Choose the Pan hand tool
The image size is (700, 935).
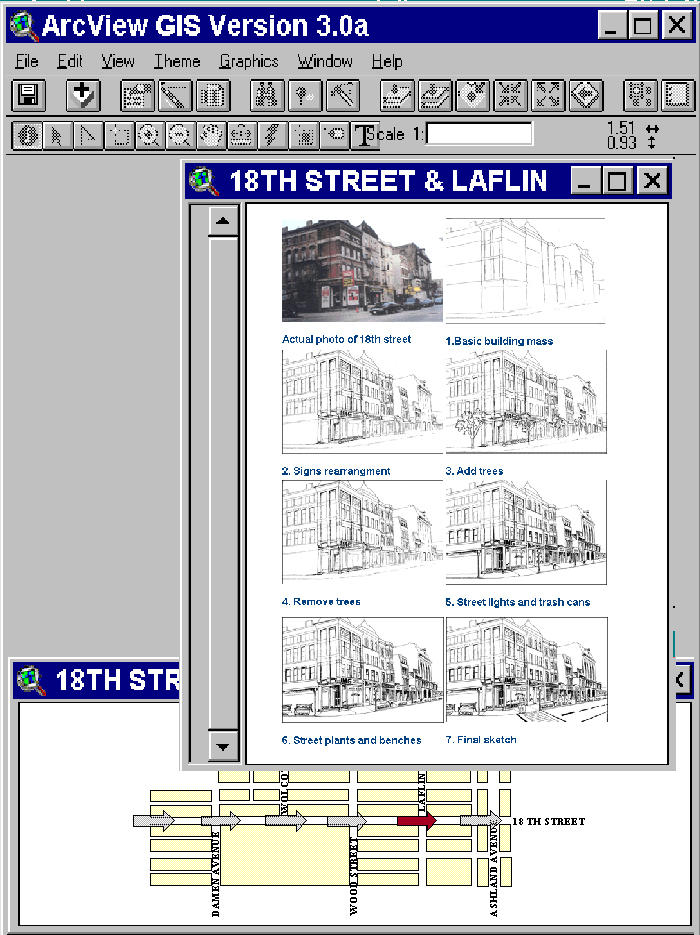pyautogui.click(x=211, y=135)
